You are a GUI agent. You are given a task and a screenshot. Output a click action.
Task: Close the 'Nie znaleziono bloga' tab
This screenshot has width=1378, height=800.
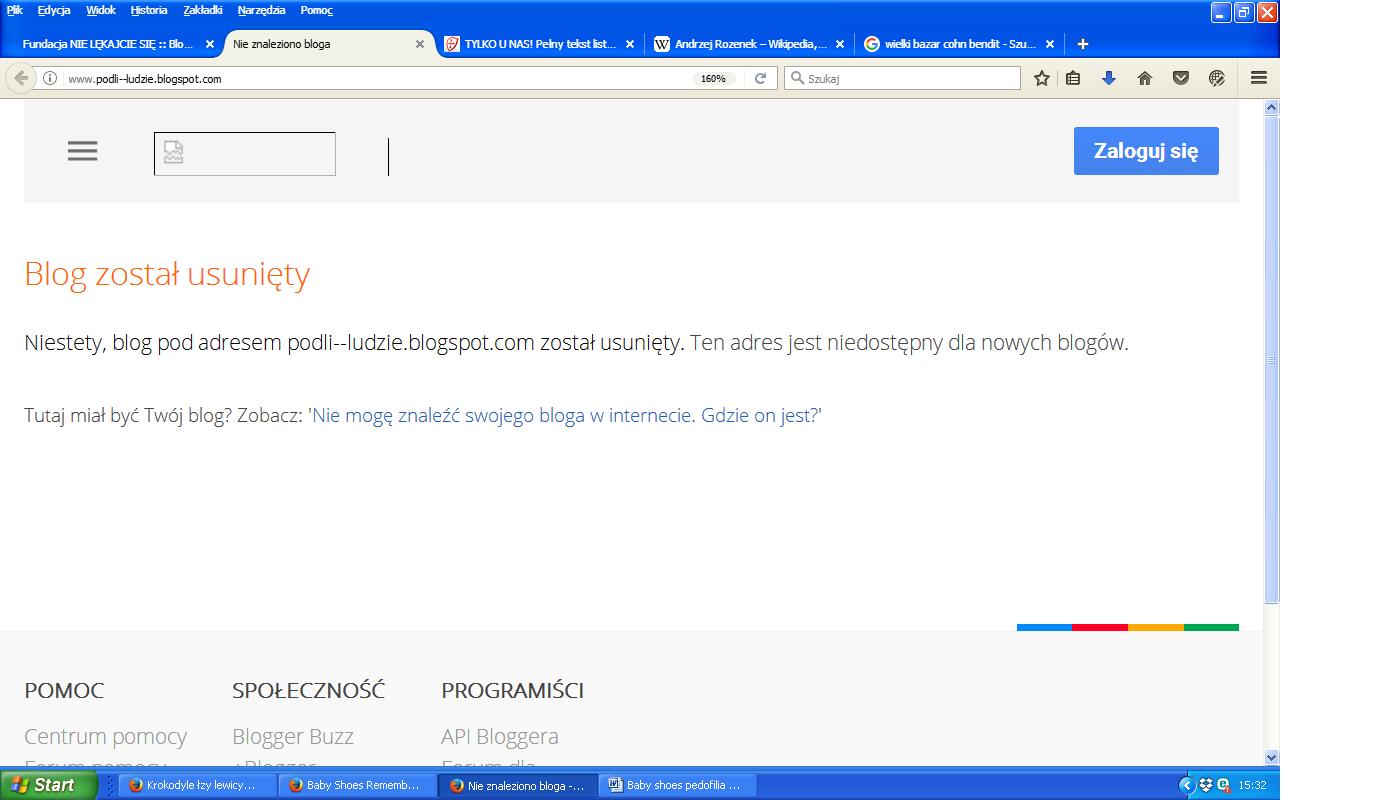tap(420, 44)
